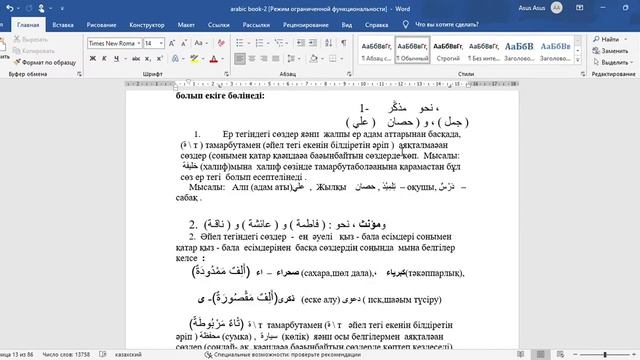Start a multilevel list
The width and height of the screenshot is (640, 360).
pos(279,43)
